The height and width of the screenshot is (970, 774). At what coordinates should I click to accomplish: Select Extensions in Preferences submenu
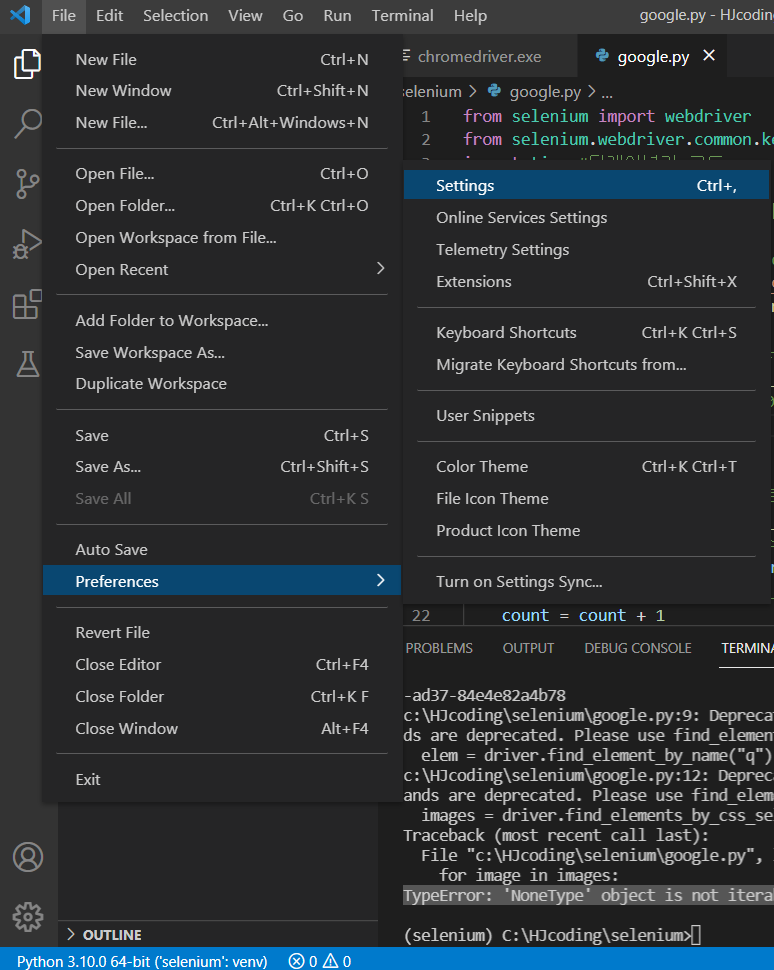(x=586, y=281)
